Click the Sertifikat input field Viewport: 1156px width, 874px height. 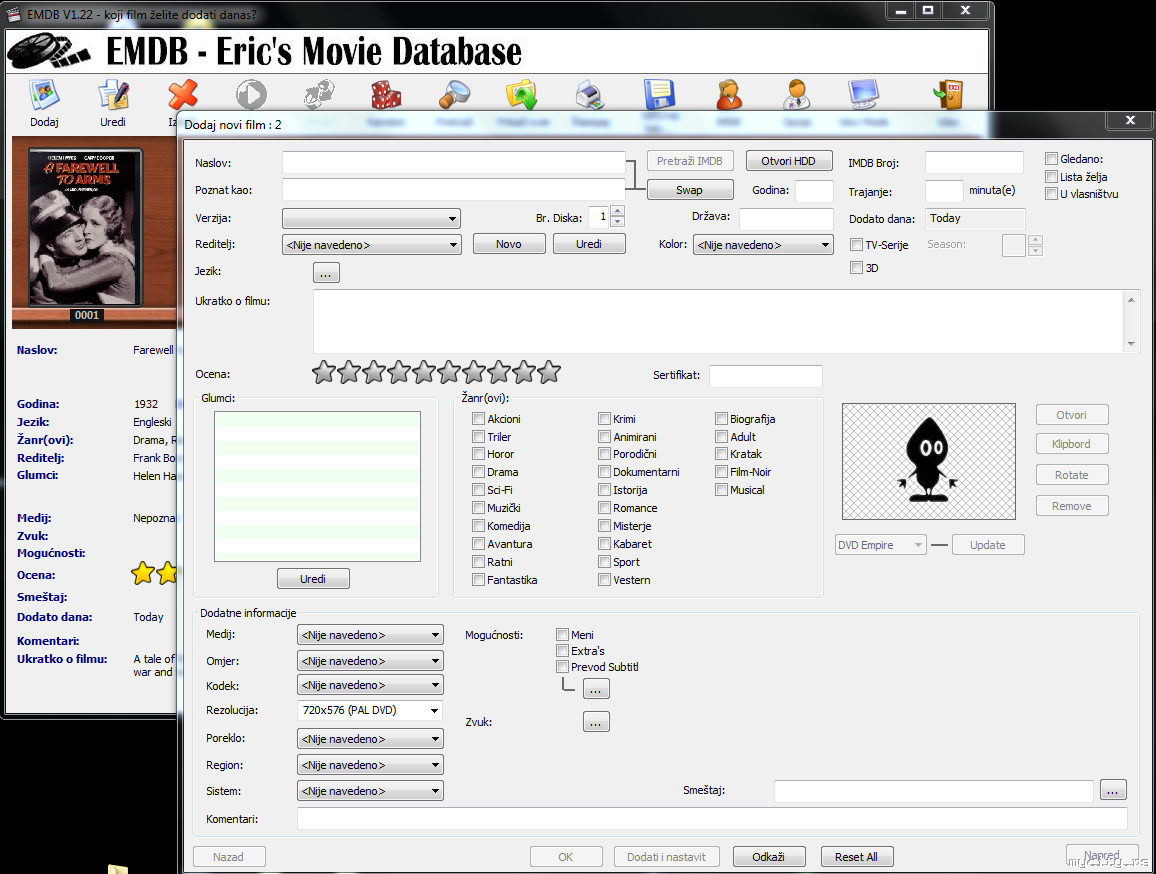pyautogui.click(x=765, y=375)
